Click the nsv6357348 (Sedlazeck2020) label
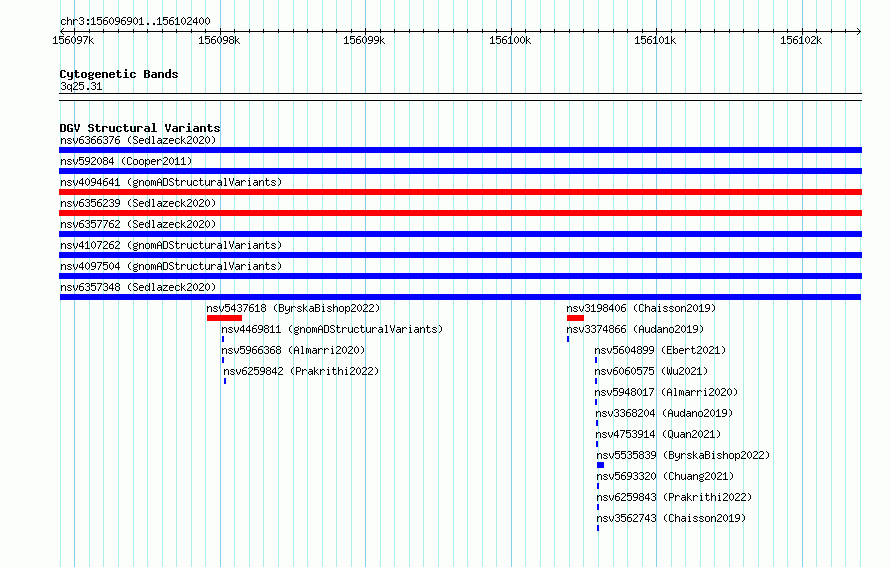This screenshot has width=890, height=567. 138,287
